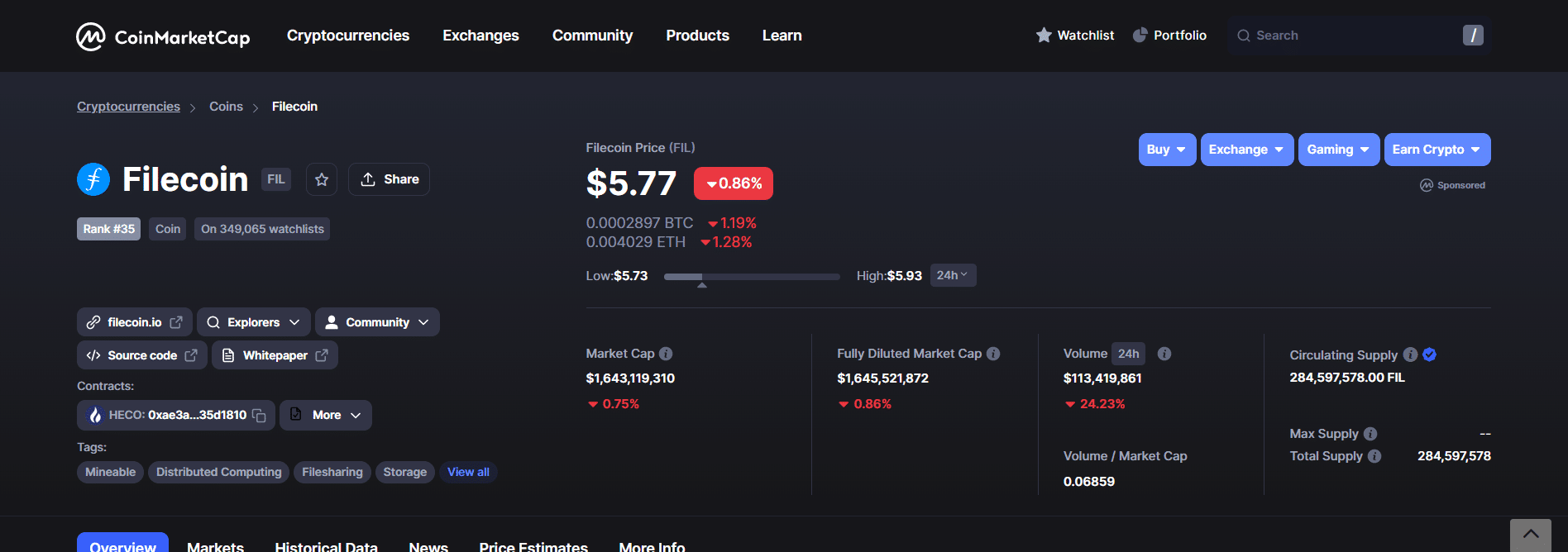1568x552 pixels.
Task: Open the Exchanges menu
Action: coord(480,36)
